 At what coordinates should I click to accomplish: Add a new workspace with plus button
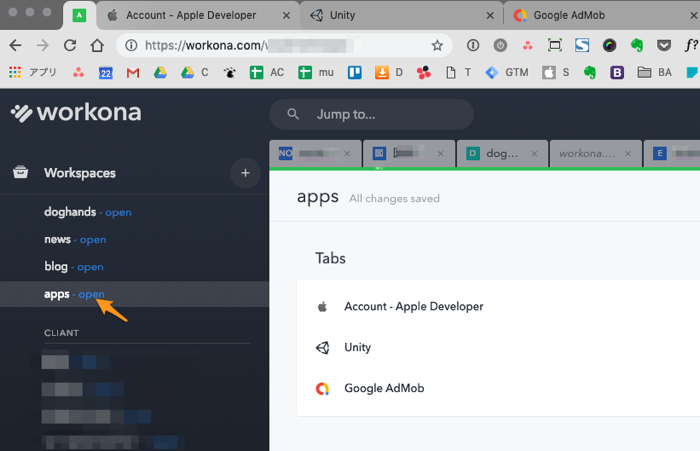[245, 173]
